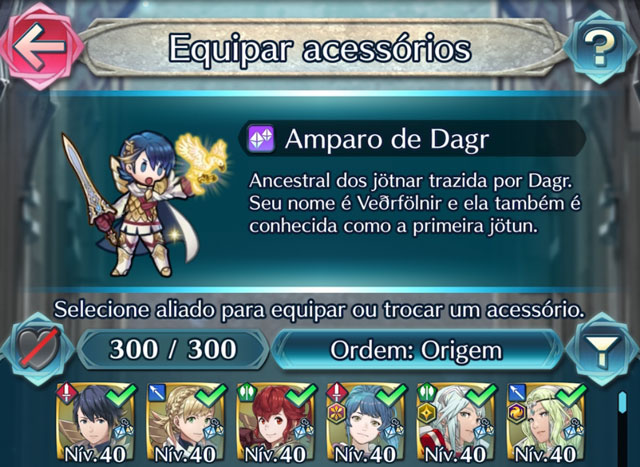Click the Amparo de Dagr accessory title

click(387, 139)
